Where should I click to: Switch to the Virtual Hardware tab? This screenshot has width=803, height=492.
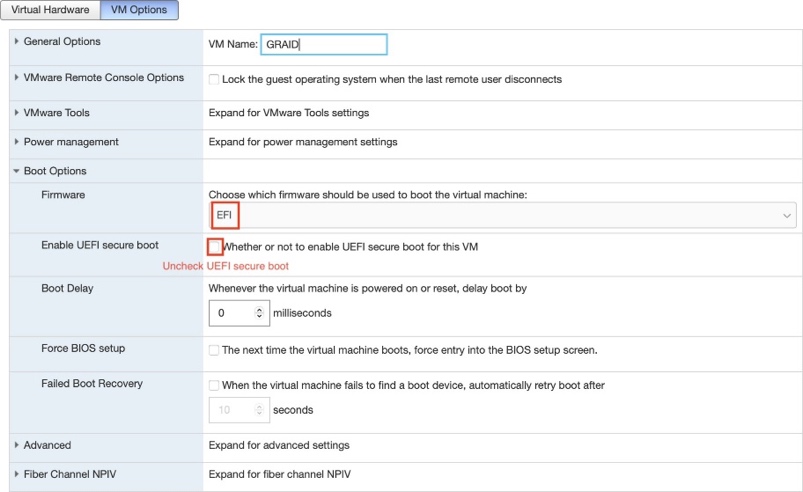(50, 10)
